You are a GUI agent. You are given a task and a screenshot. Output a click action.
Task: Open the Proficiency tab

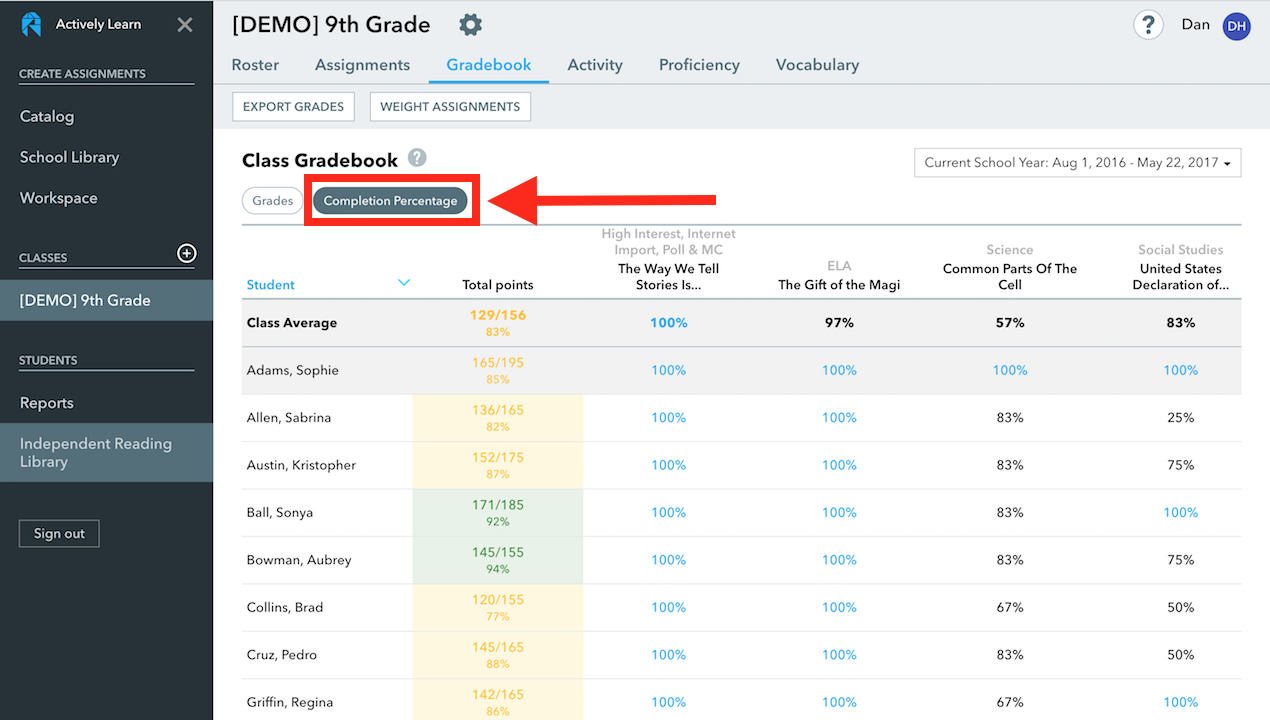[699, 65]
